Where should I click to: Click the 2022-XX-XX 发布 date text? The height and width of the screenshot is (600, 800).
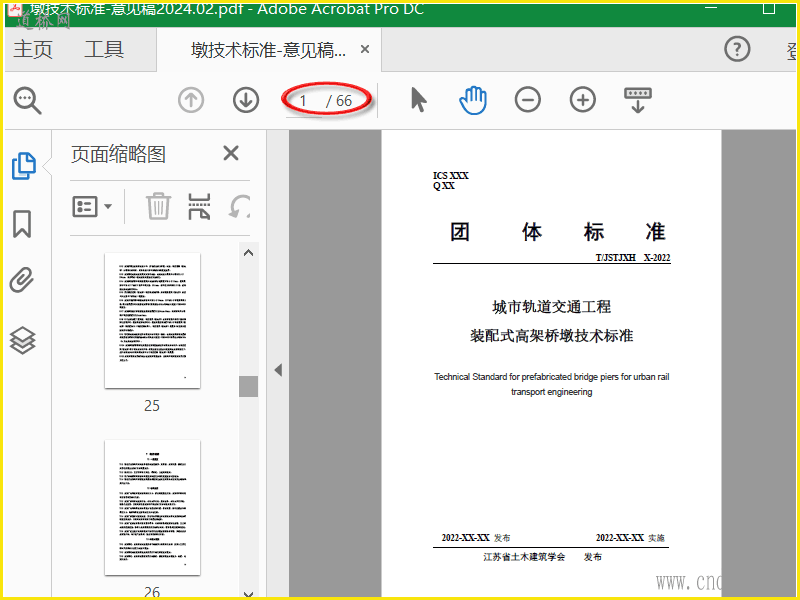point(476,538)
